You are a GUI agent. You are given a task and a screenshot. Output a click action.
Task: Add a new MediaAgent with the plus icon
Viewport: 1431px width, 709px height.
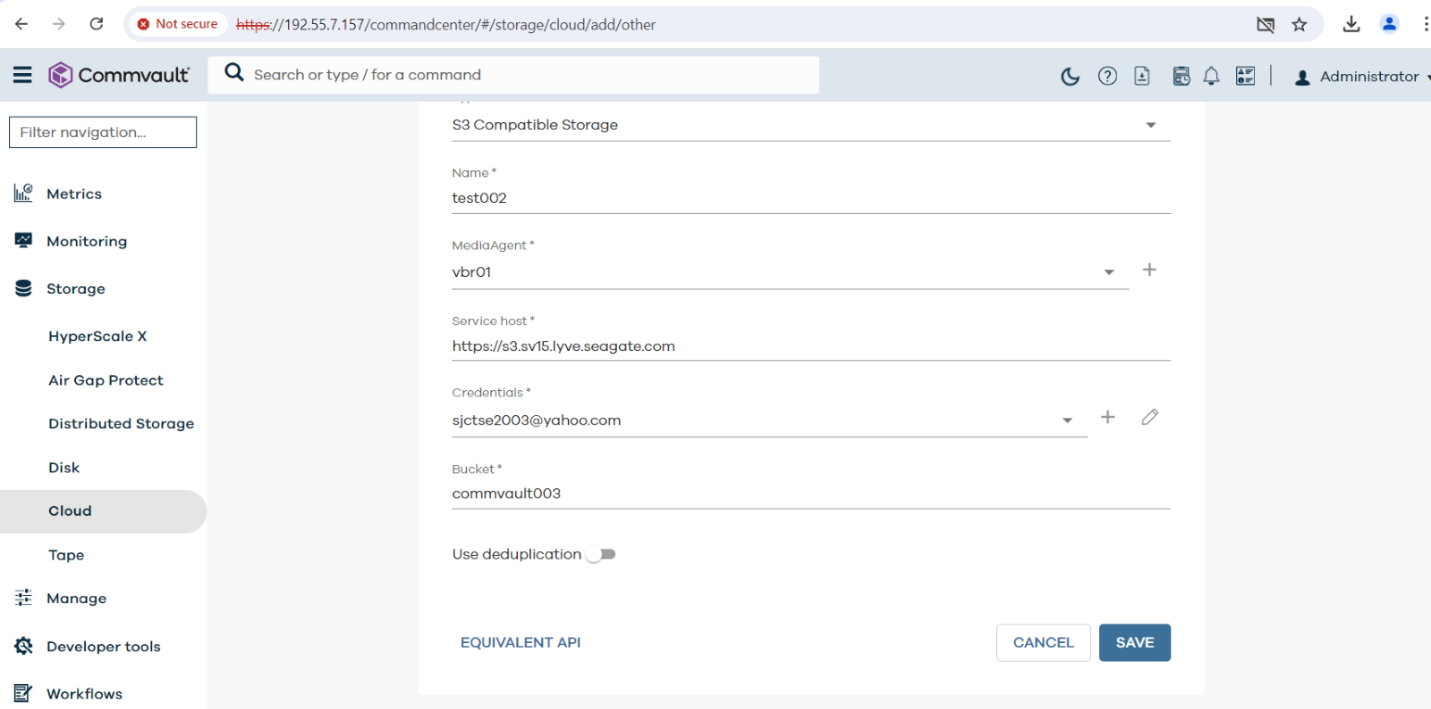pyautogui.click(x=1150, y=270)
